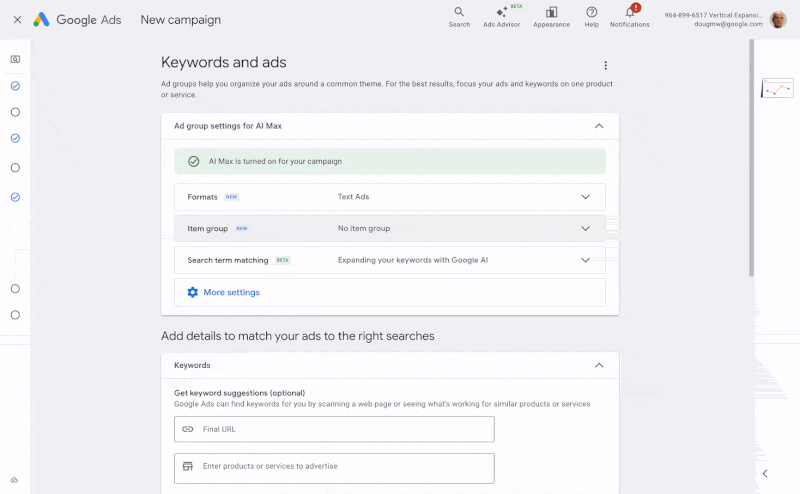Click 'No item group' value text
The image size is (800, 494).
coord(364,228)
